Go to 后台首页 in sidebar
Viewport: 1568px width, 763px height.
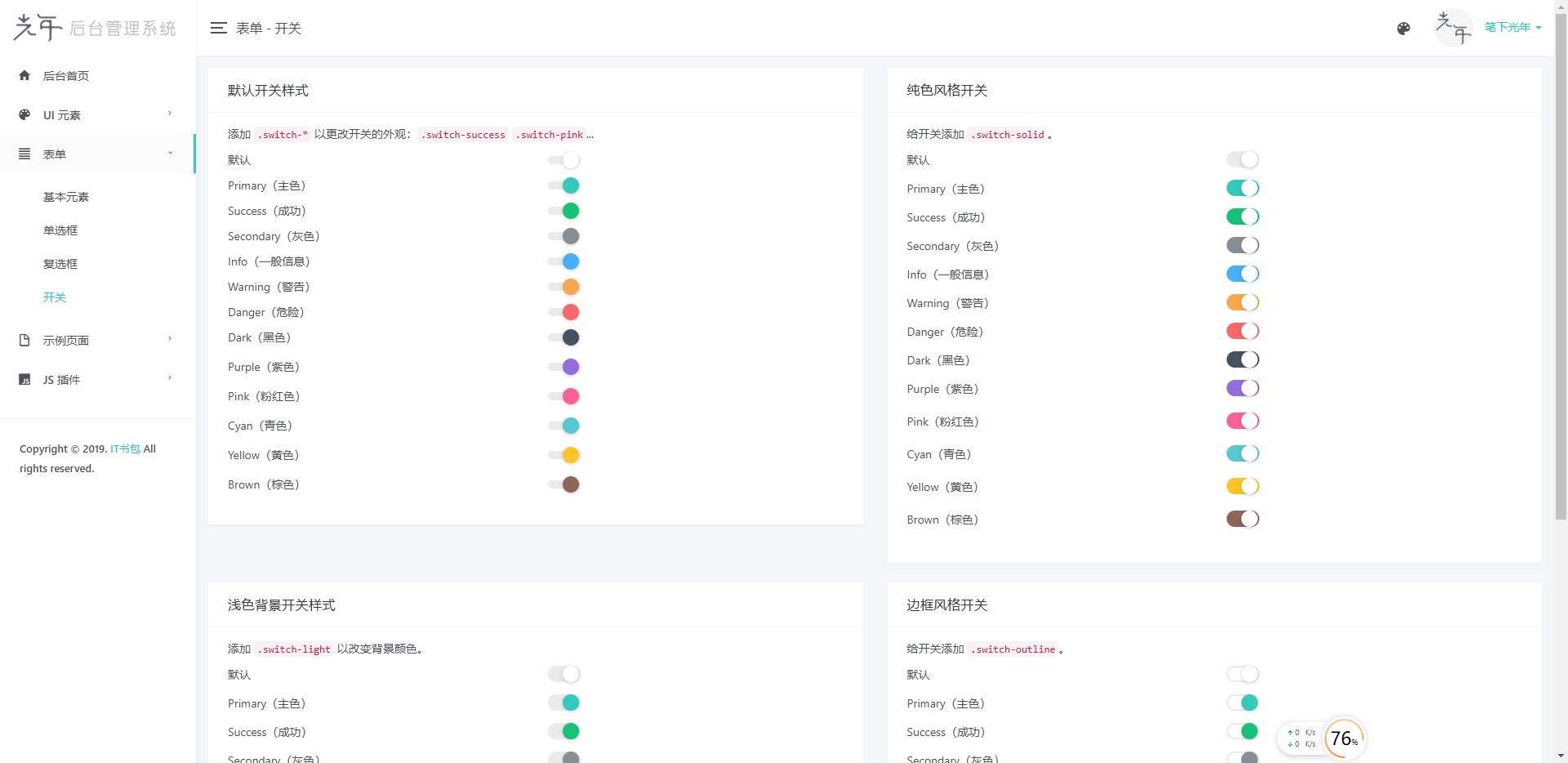pyautogui.click(x=66, y=76)
